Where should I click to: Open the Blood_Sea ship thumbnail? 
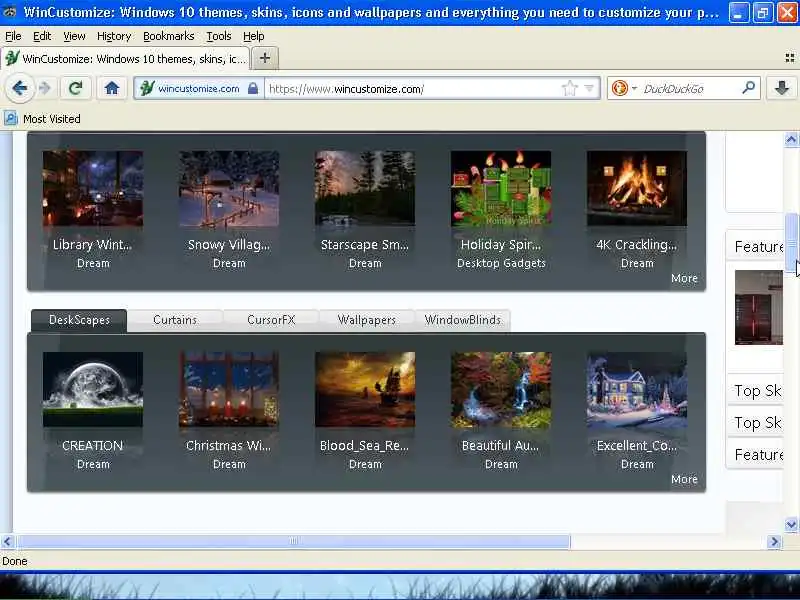[x=365, y=389]
